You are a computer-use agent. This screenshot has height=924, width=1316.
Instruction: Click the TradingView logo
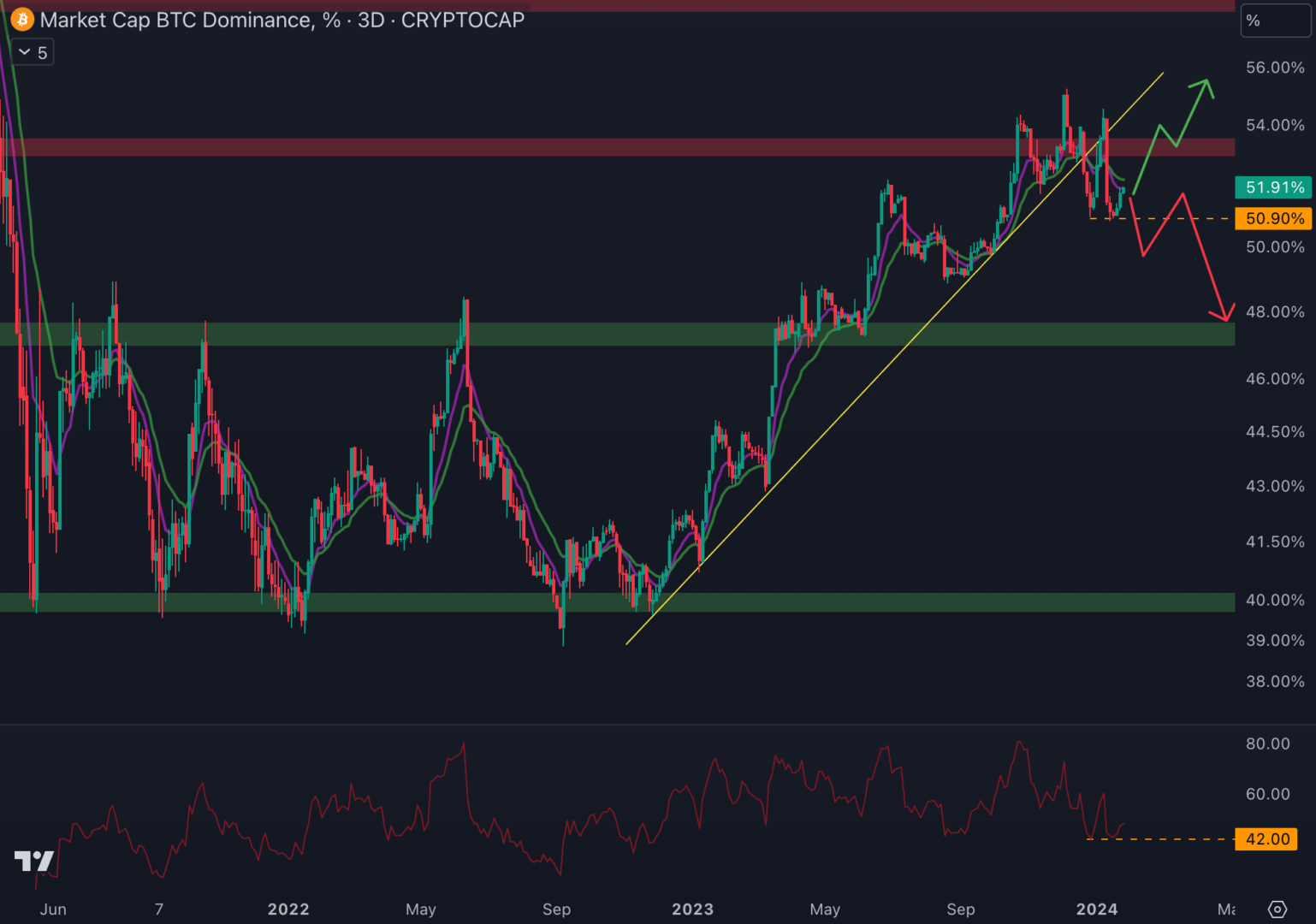coord(34,861)
